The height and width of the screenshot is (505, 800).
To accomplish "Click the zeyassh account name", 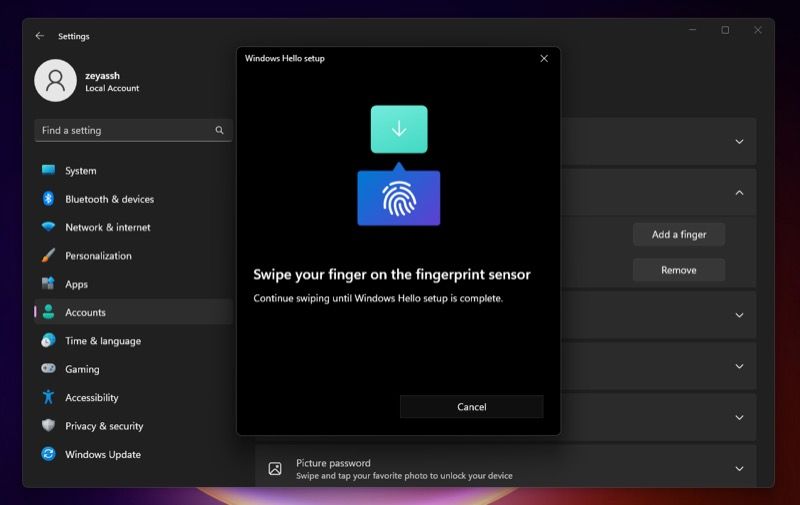I will (x=103, y=75).
